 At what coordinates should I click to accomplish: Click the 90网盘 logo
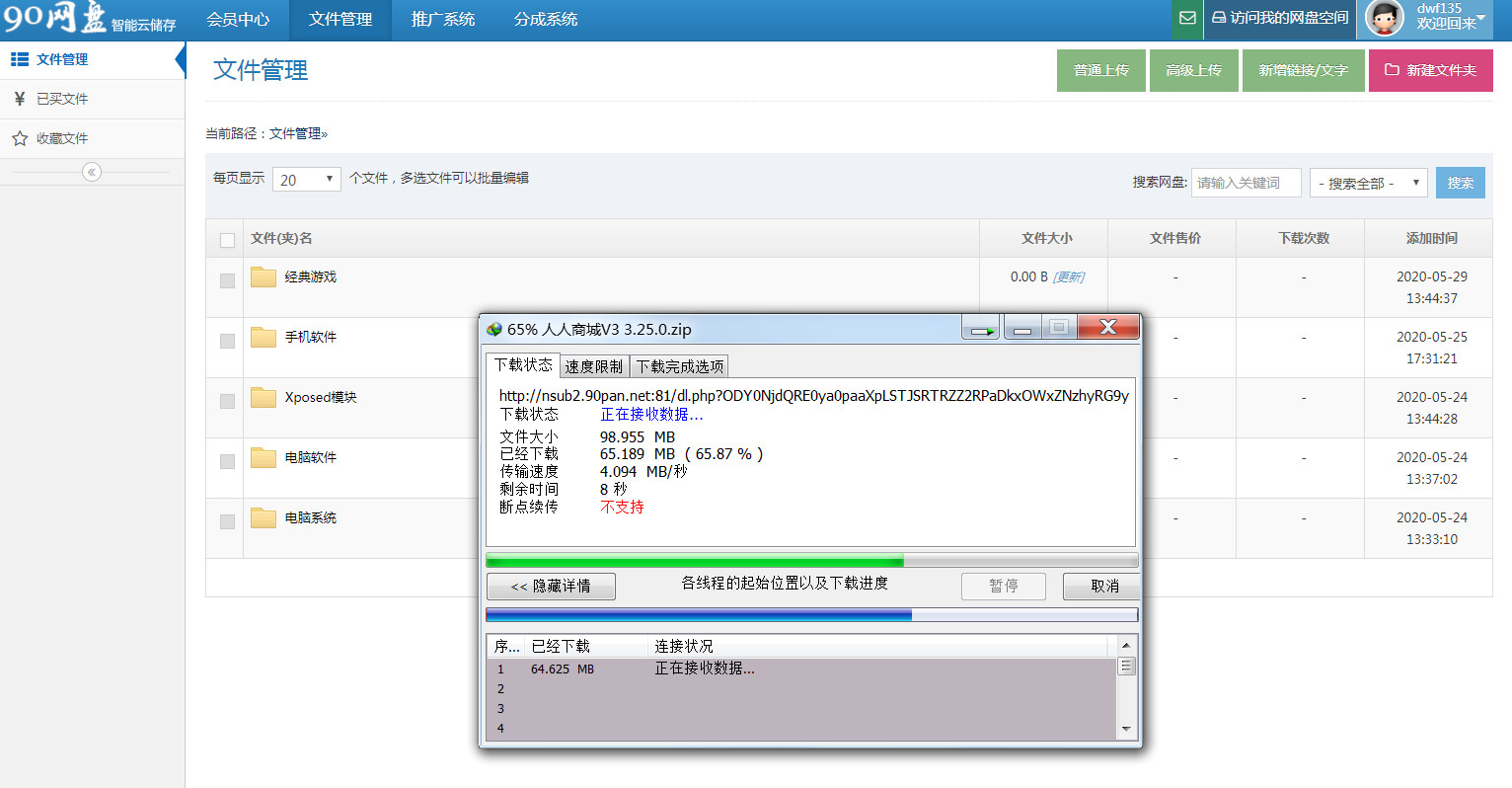coord(89,19)
